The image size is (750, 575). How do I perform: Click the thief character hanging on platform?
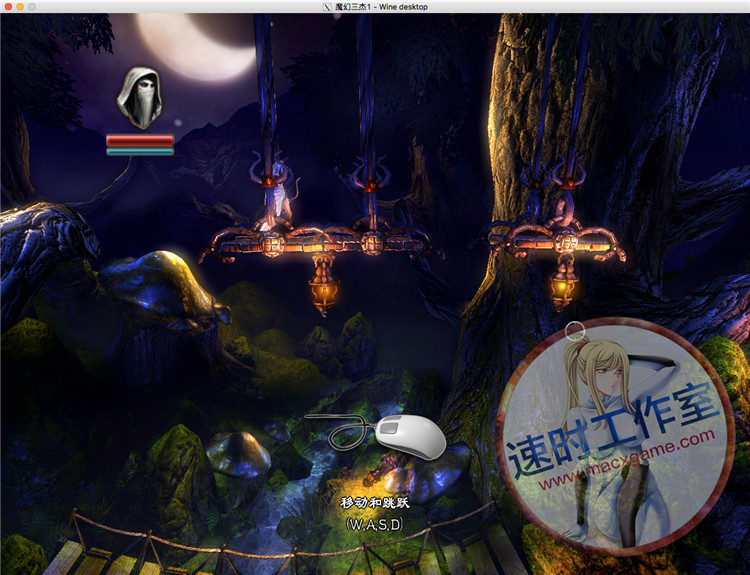click(x=280, y=196)
